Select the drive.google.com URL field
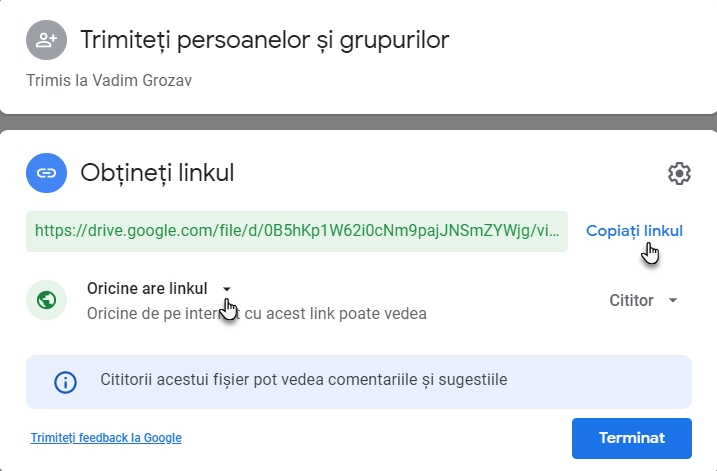Screen dimensions: 717x471 (297, 231)
